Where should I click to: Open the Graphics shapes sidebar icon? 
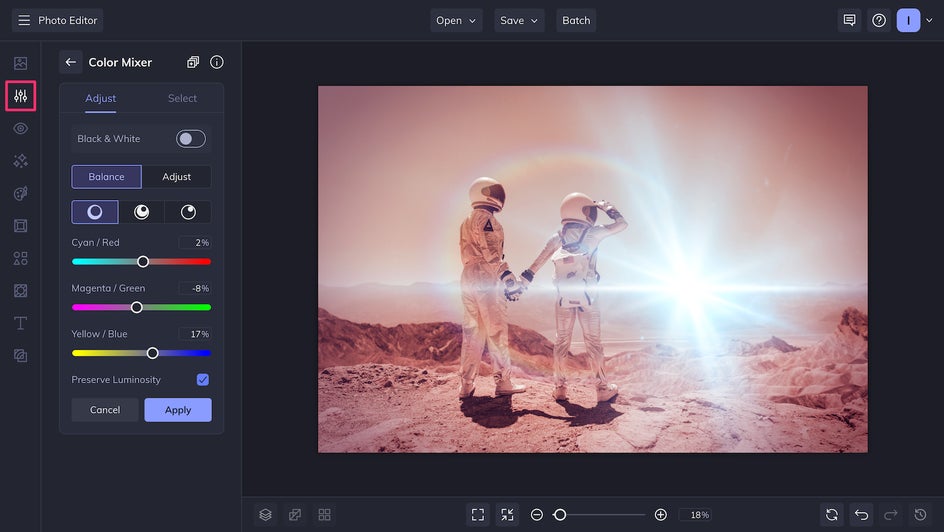tap(20, 258)
